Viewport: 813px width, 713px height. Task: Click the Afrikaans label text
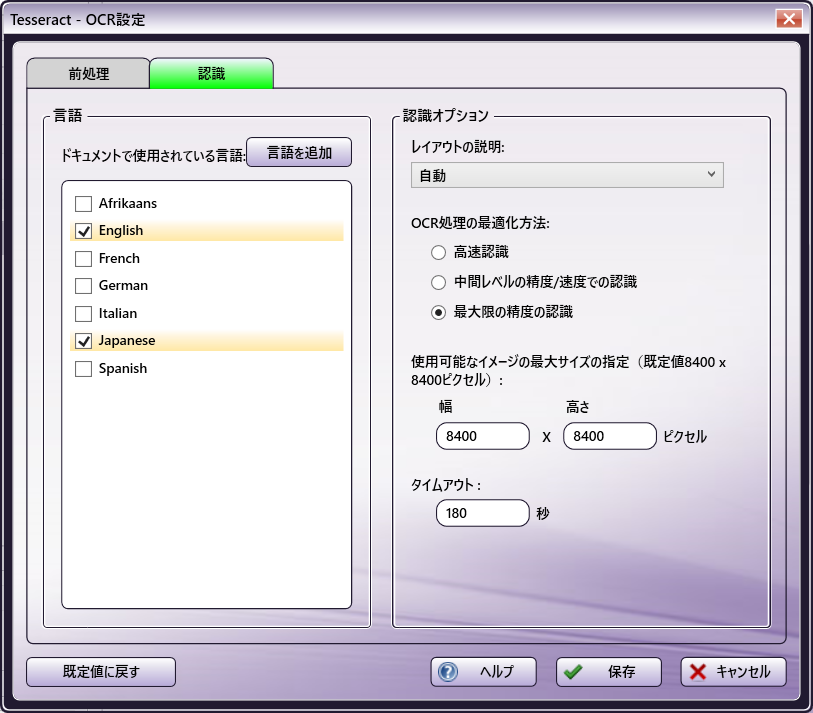pyautogui.click(x=128, y=203)
